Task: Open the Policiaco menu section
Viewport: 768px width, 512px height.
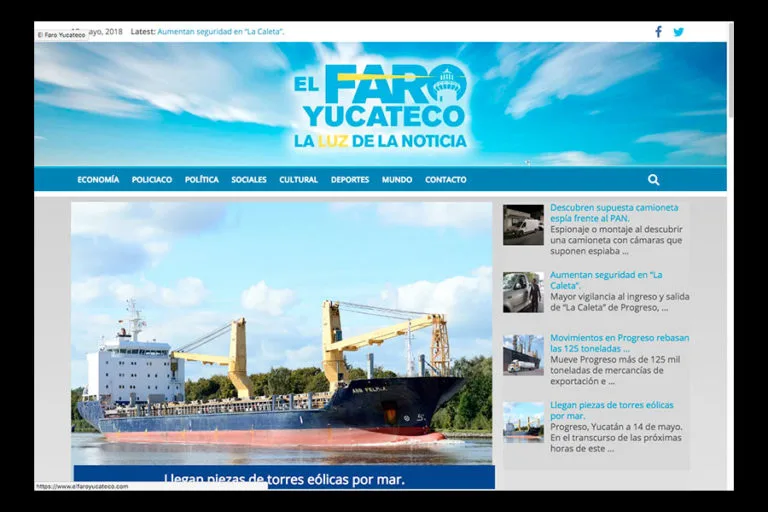Action: coord(152,180)
